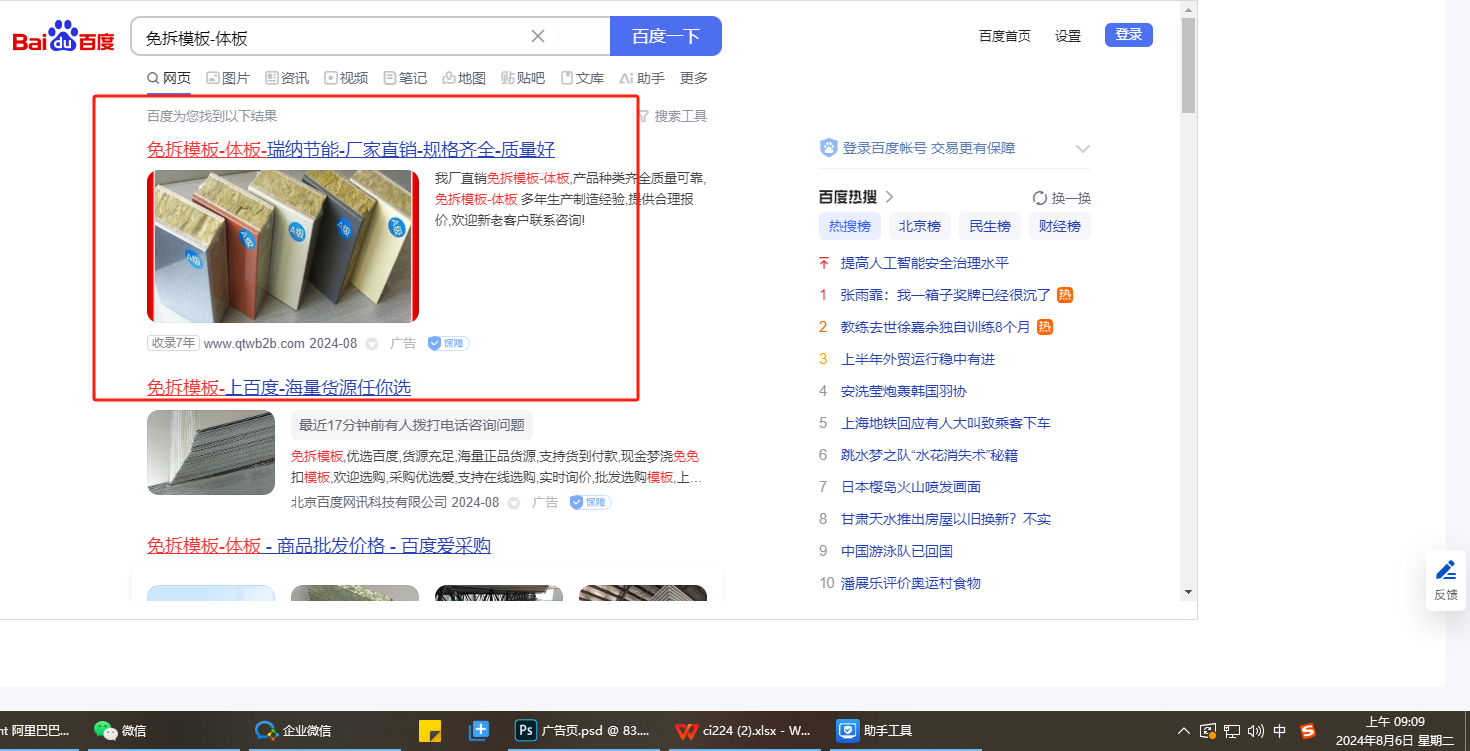
Task: Expand dropdown arrow next to 北京百度网讯科技有限公司 2024-08
Action: [x=514, y=503]
